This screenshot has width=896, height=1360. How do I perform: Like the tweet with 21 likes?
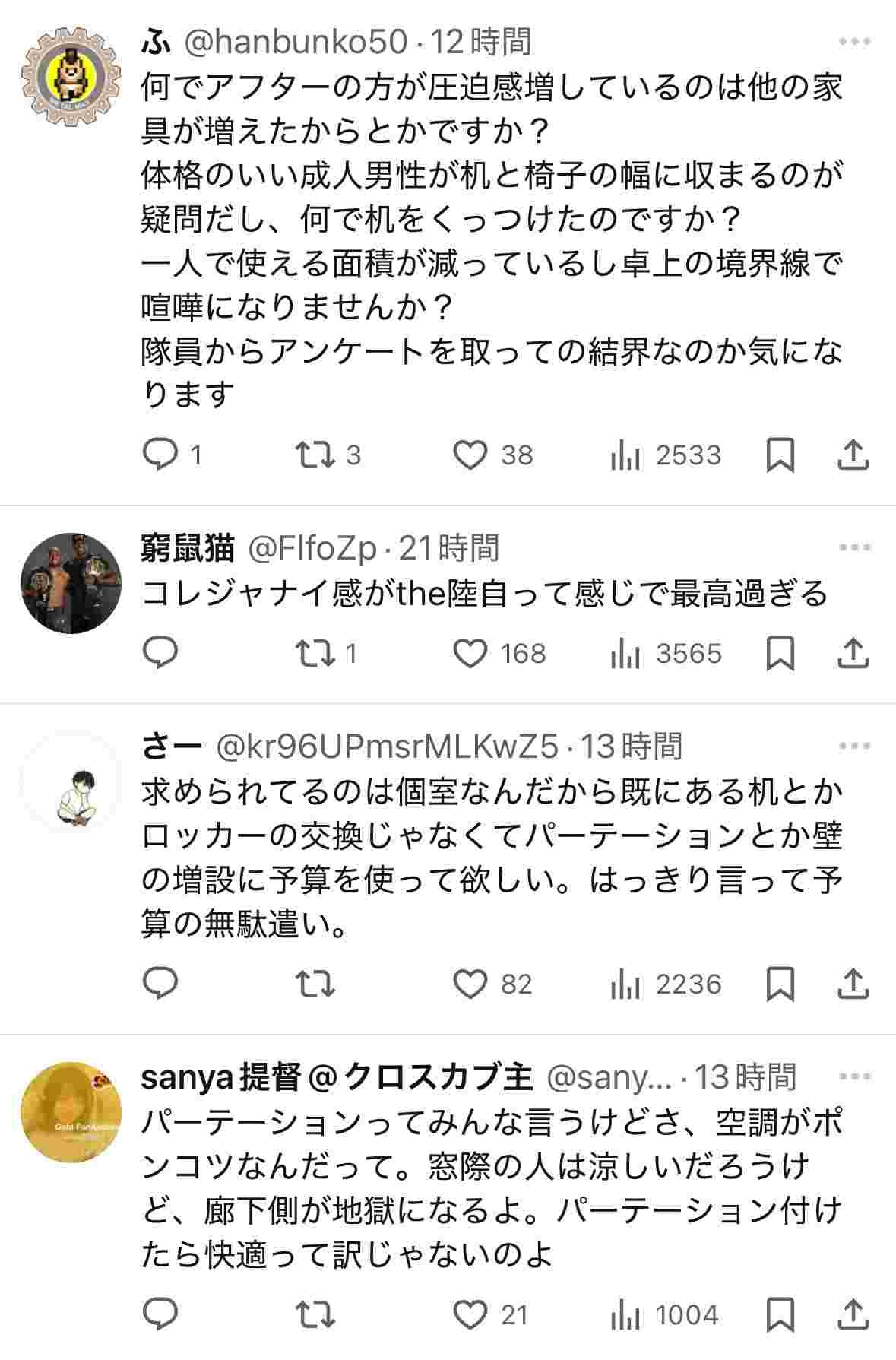click(x=470, y=1314)
